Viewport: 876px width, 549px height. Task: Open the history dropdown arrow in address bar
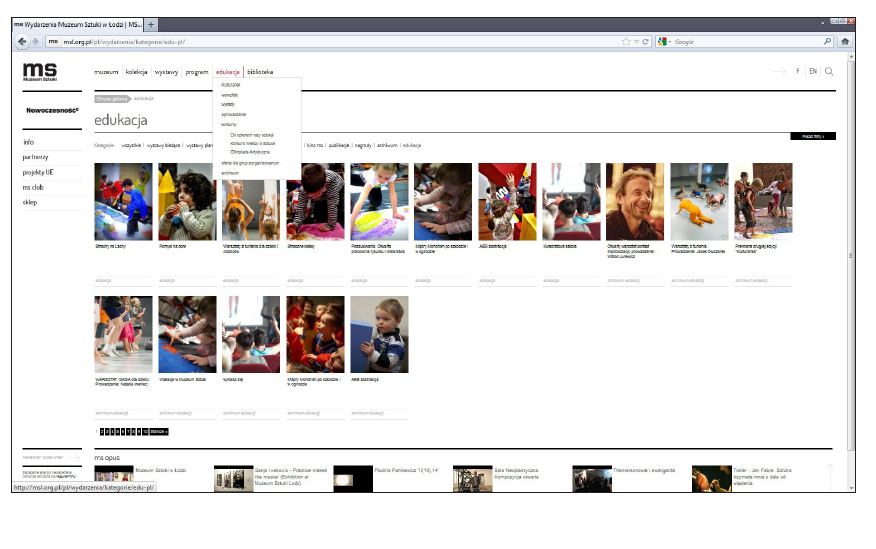point(636,41)
